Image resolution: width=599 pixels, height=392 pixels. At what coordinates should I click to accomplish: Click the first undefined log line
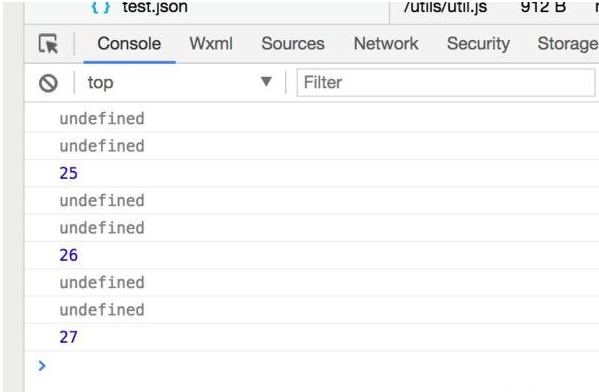tap(102, 118)
